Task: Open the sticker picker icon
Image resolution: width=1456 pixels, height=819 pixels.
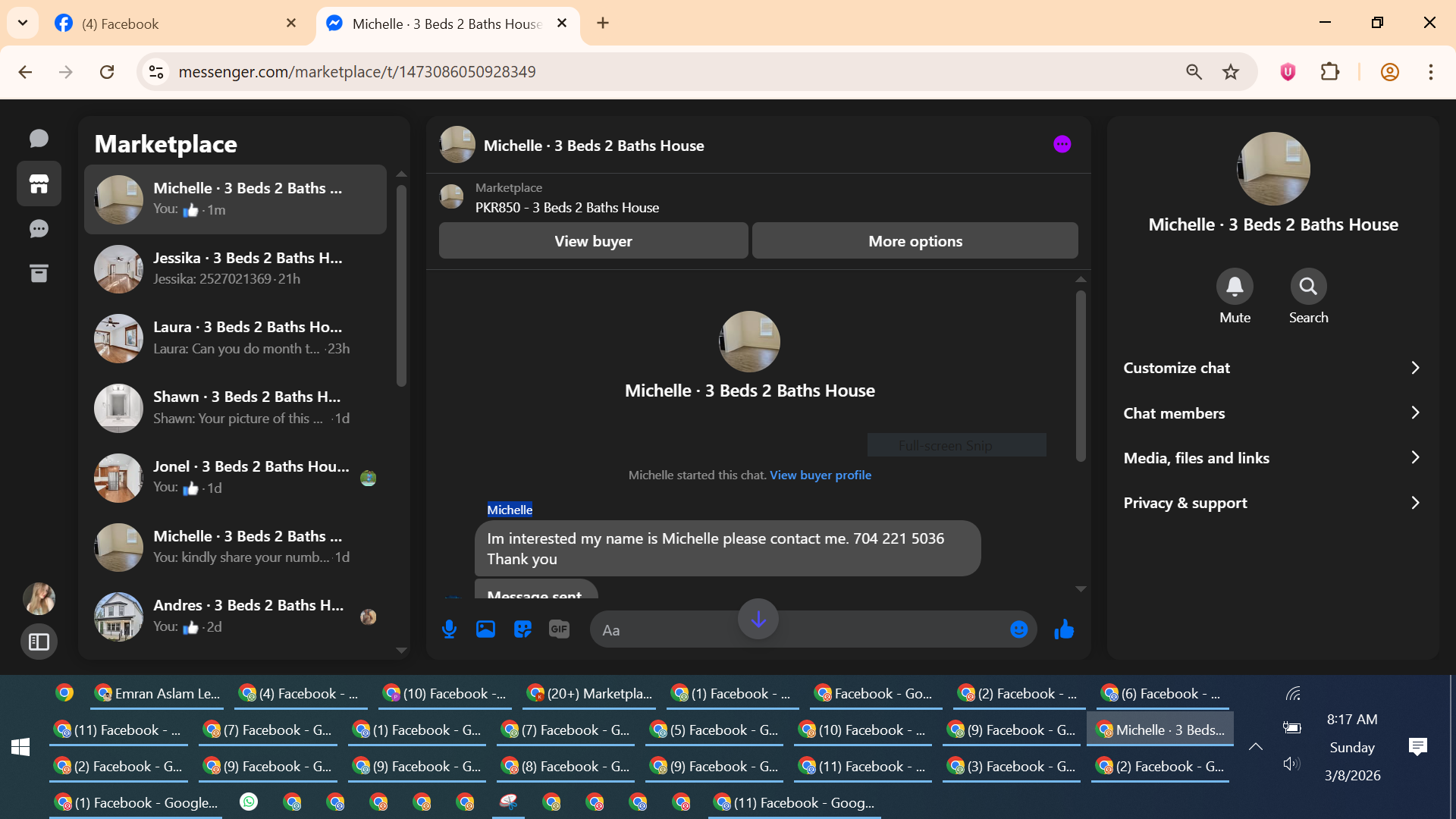Action: click(x=522, y=629)
